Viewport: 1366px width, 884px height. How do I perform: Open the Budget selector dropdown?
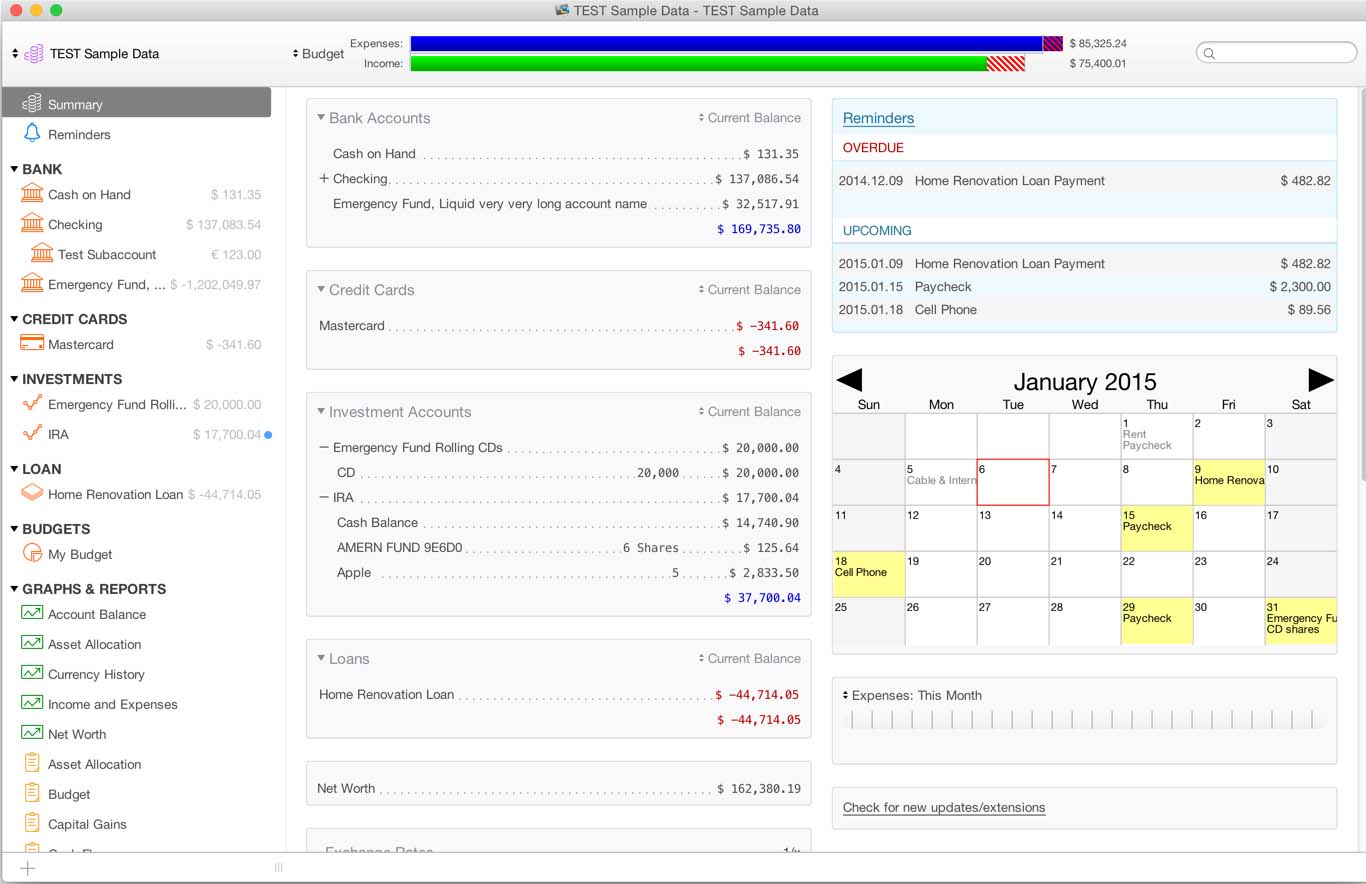[318, 54]
